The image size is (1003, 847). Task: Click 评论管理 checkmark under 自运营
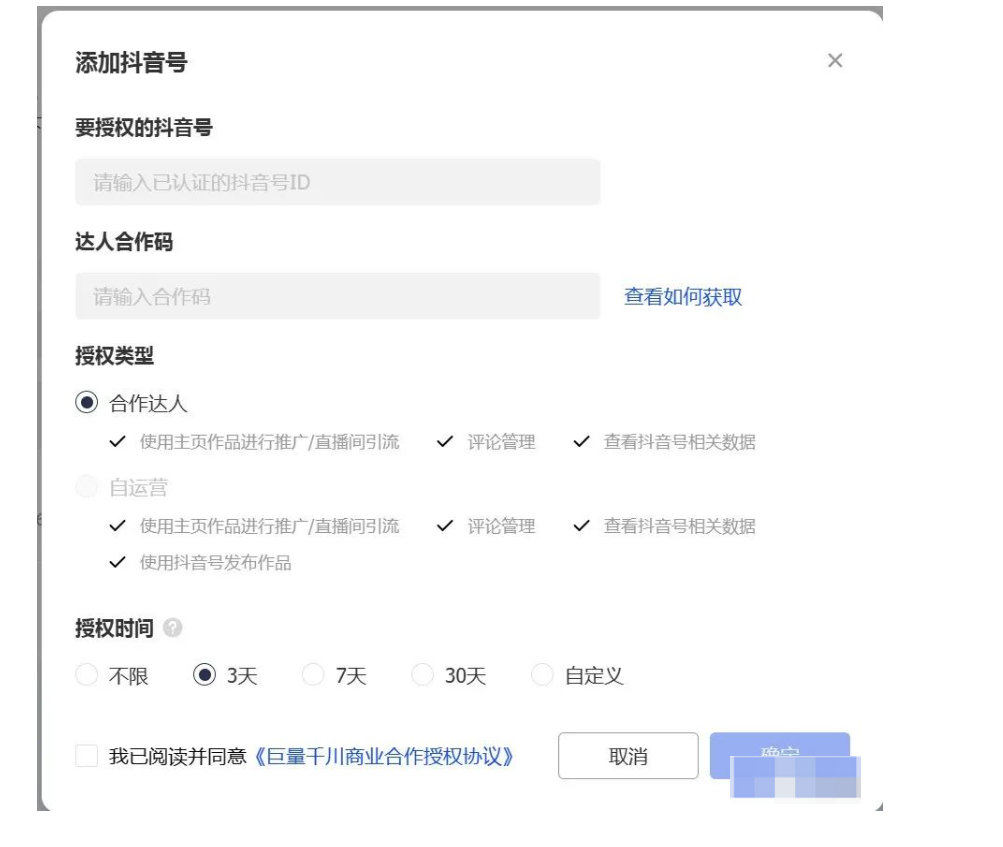pyautogui.click(x=445, y=526)
